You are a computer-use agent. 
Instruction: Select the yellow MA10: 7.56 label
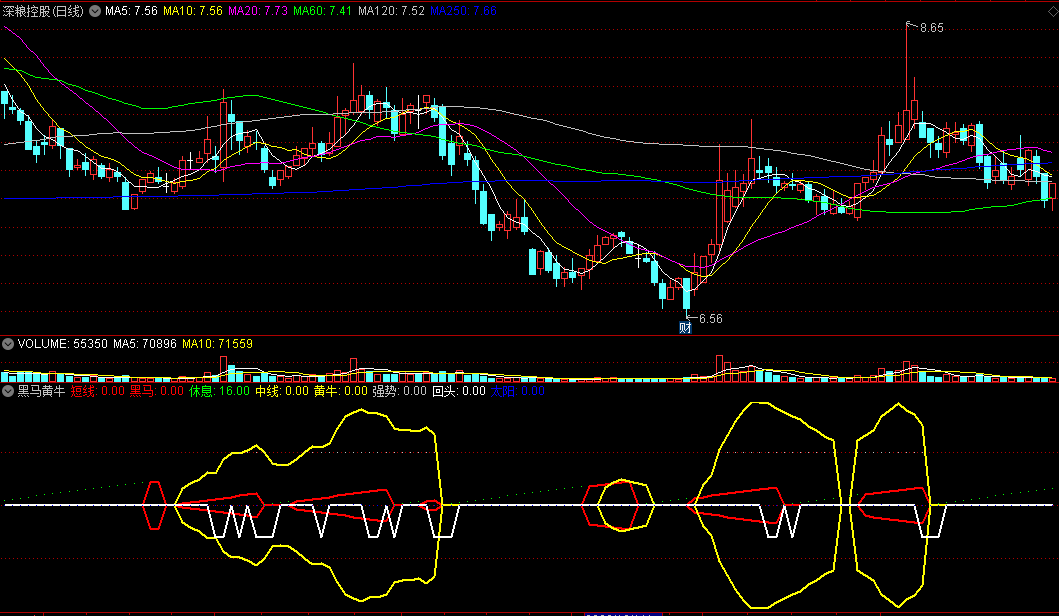(192, 11)
